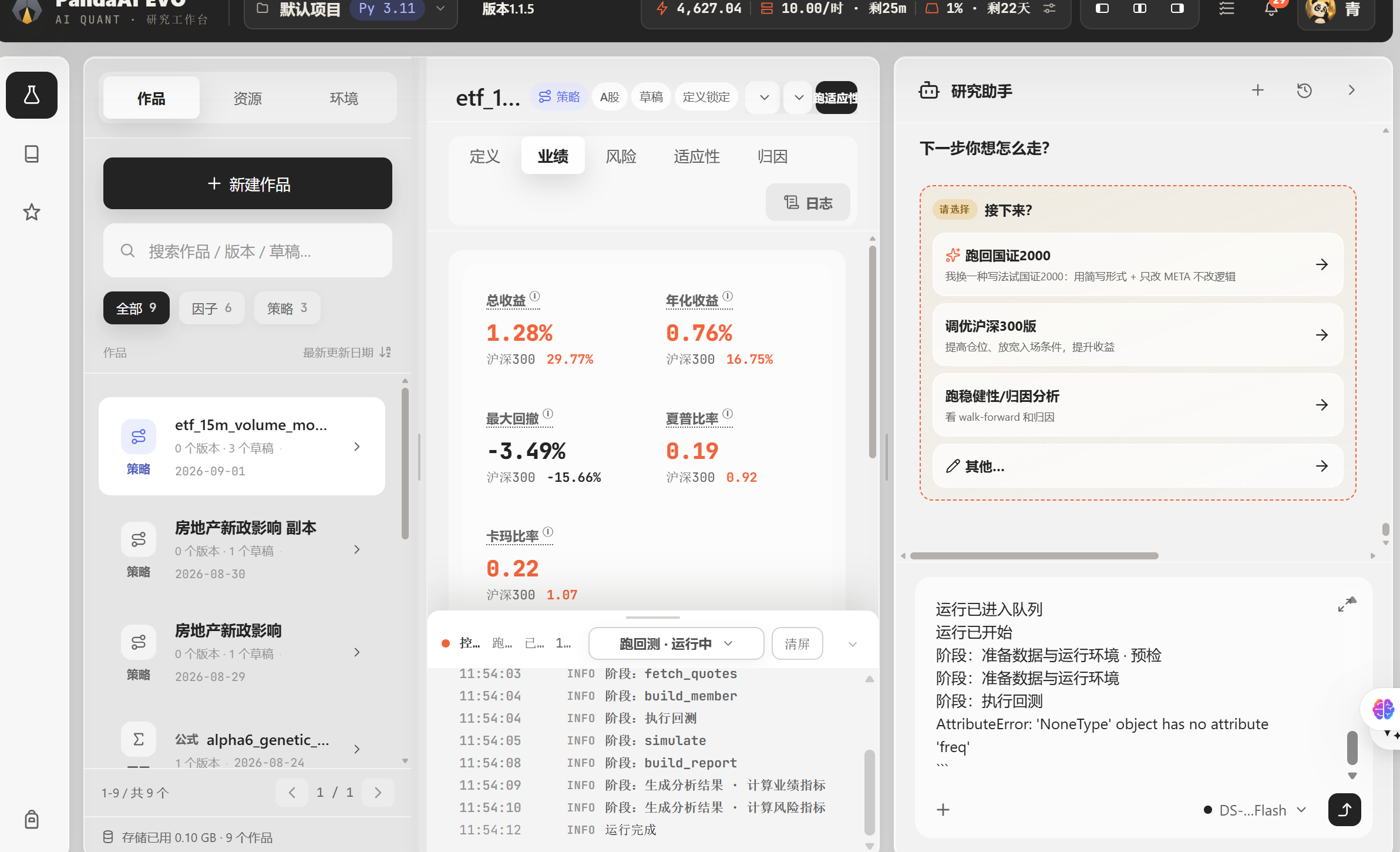
Task: Open notifications bell
Action: [1271, 8]
